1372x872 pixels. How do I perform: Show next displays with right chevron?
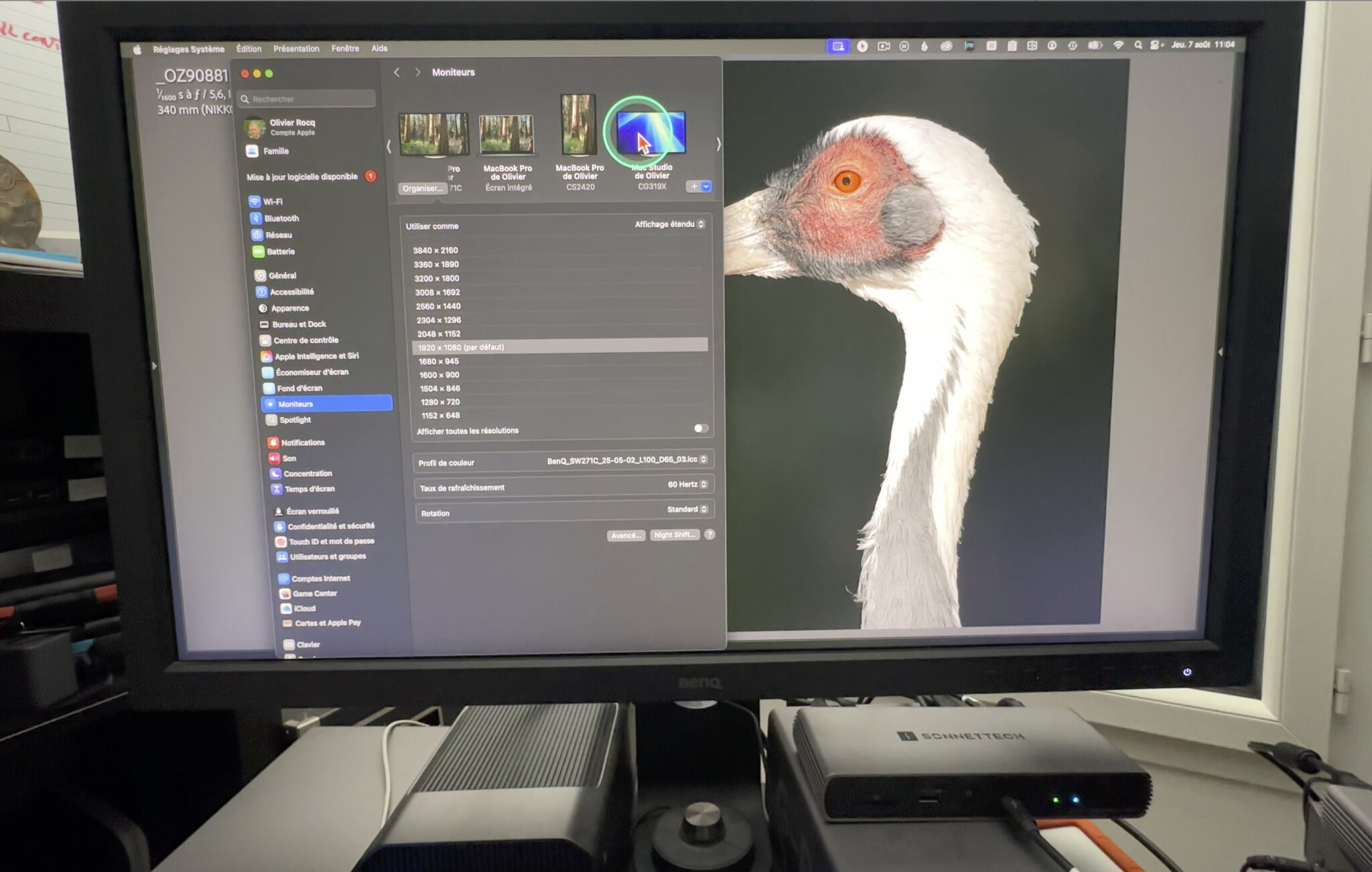tap(718, 144)
